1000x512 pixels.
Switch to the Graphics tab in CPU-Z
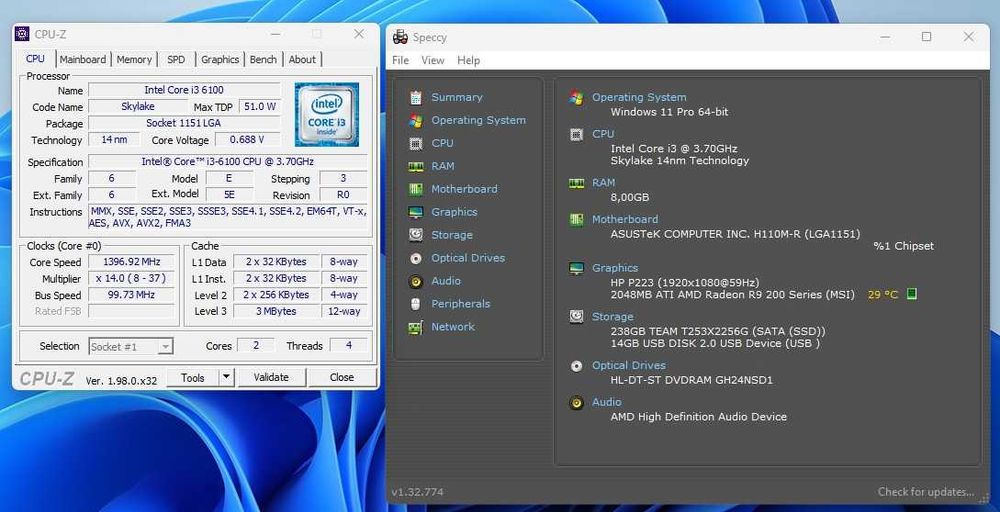tap(220, 59)
